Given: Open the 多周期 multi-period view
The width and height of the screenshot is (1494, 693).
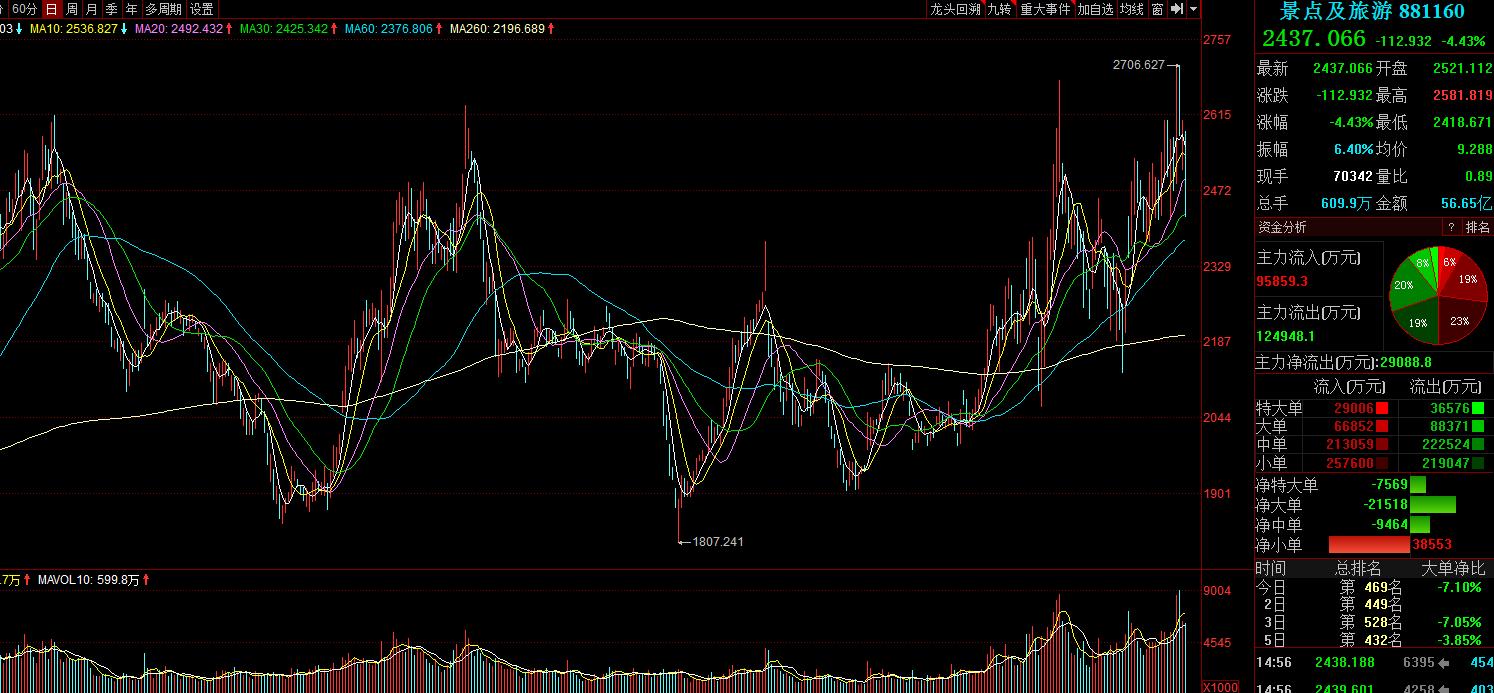Looking at the screenshot, I should pos(164,9).
